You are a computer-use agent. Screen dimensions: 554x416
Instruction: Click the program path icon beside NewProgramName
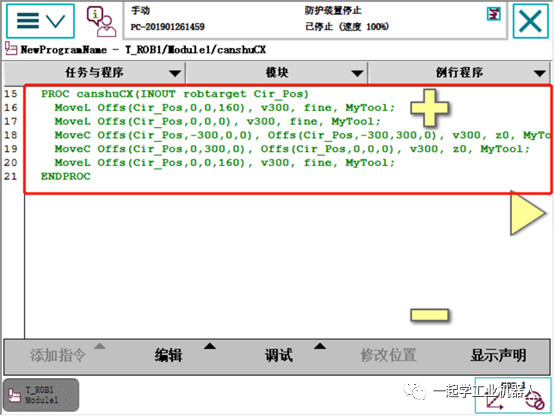(x=11, y=48)
